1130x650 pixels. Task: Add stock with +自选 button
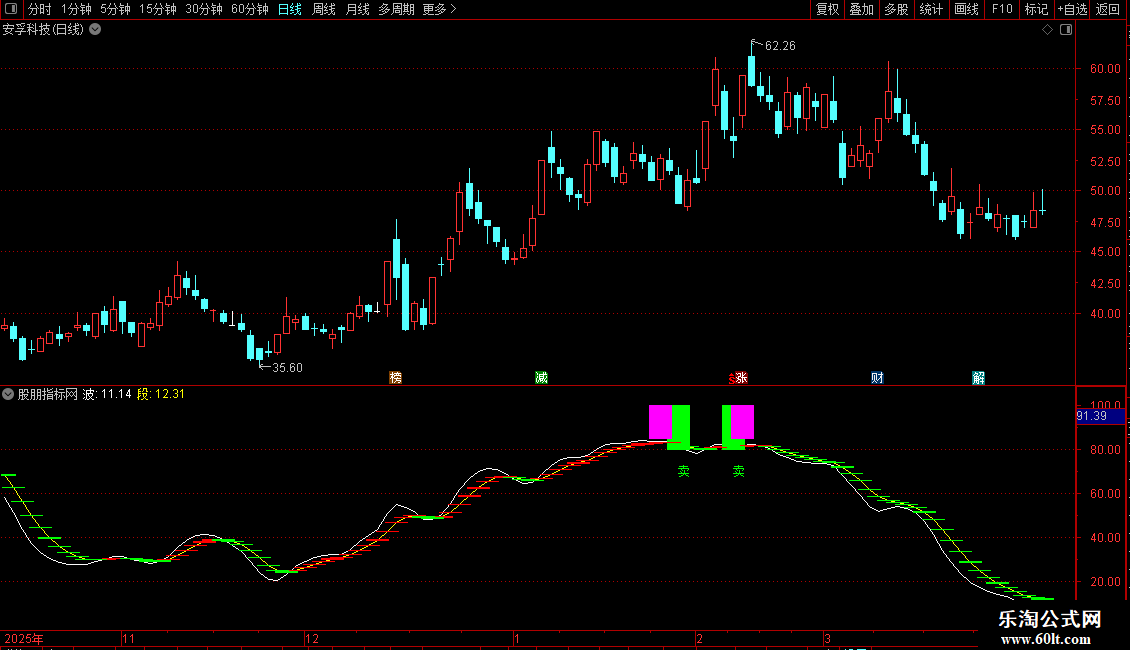pos(1072,9)
